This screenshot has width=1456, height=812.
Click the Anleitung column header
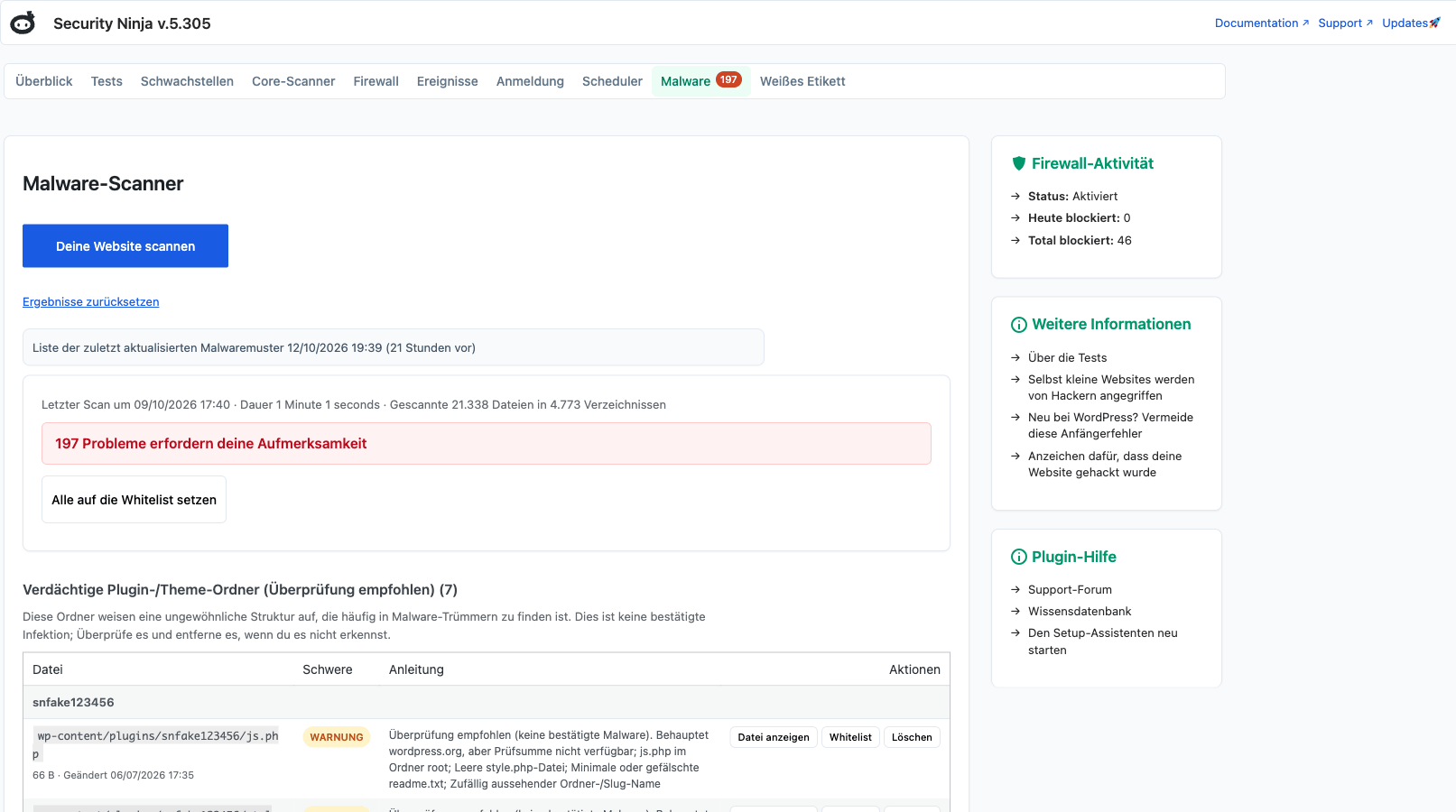(x=416, y=669)
